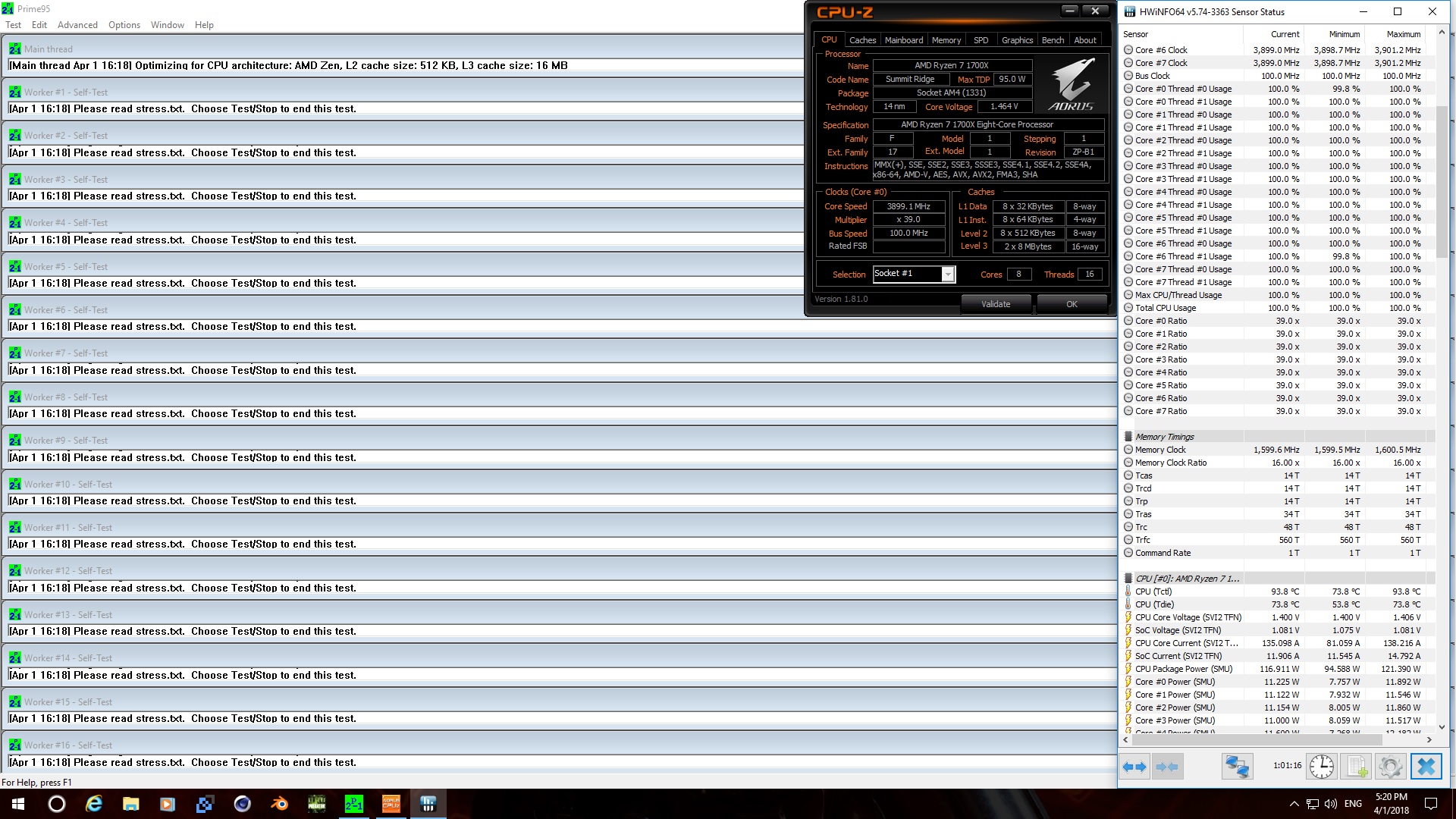Click HWiNFO collapse columns arrows icon
Viewport: 1456px width, 819px height.
pos(1168,767)
